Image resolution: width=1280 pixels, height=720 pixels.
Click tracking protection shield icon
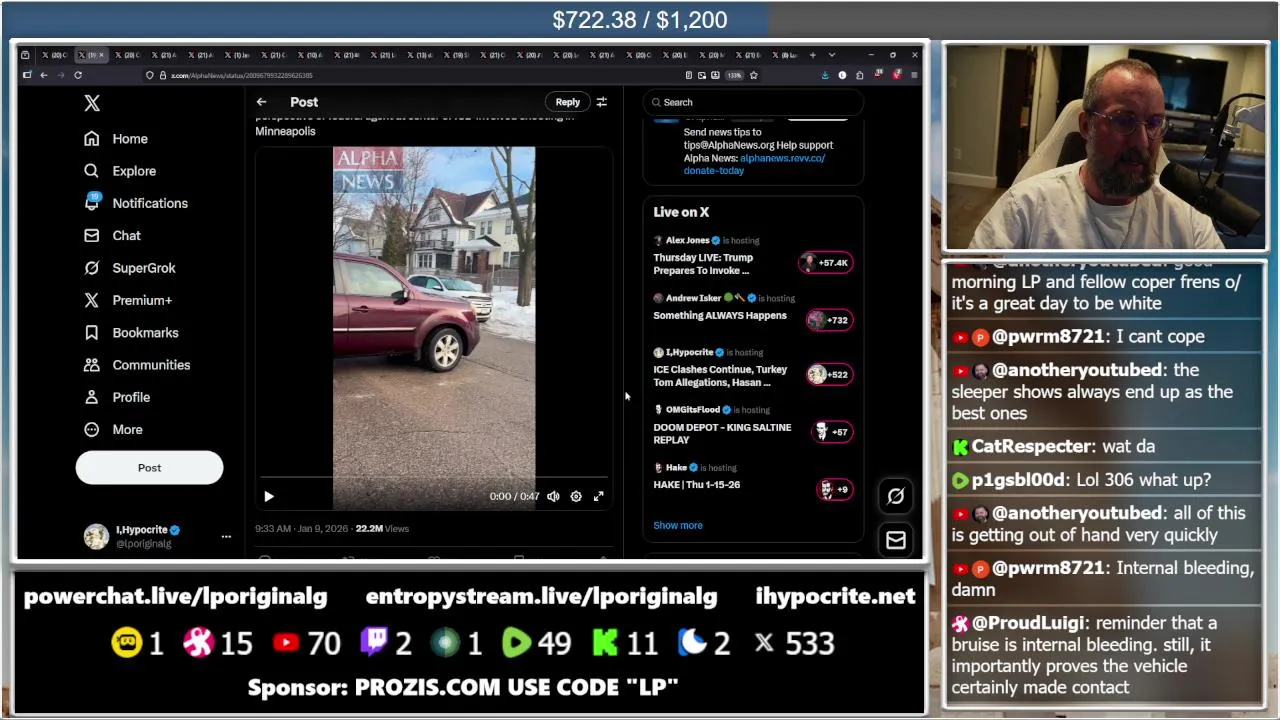click(x=150, y=75)
